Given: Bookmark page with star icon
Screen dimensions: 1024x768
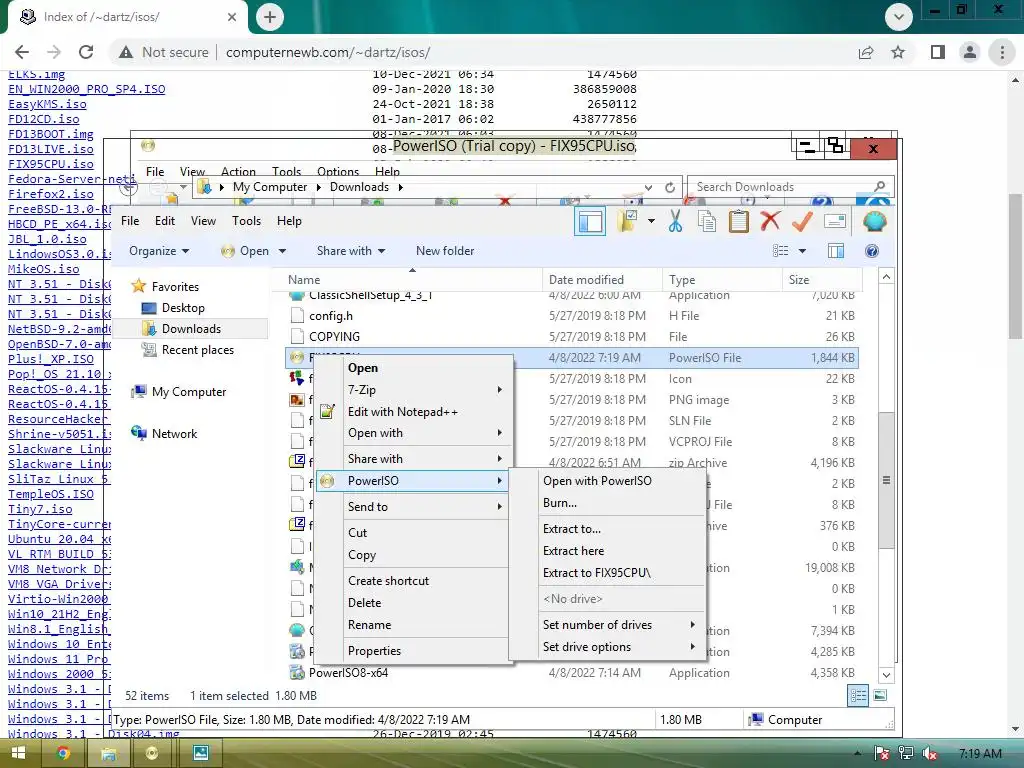Looking at the screenshot, I should [898, 52].
